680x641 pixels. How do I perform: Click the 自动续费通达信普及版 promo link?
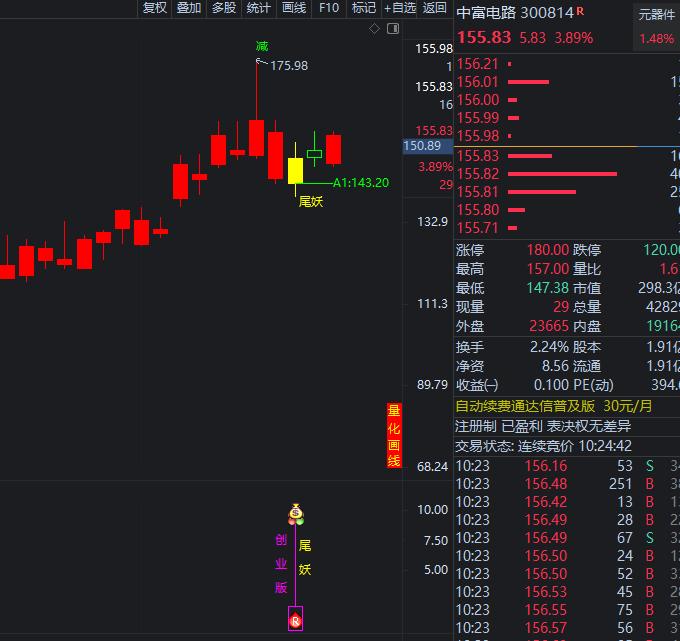click(x=554, y=406)
